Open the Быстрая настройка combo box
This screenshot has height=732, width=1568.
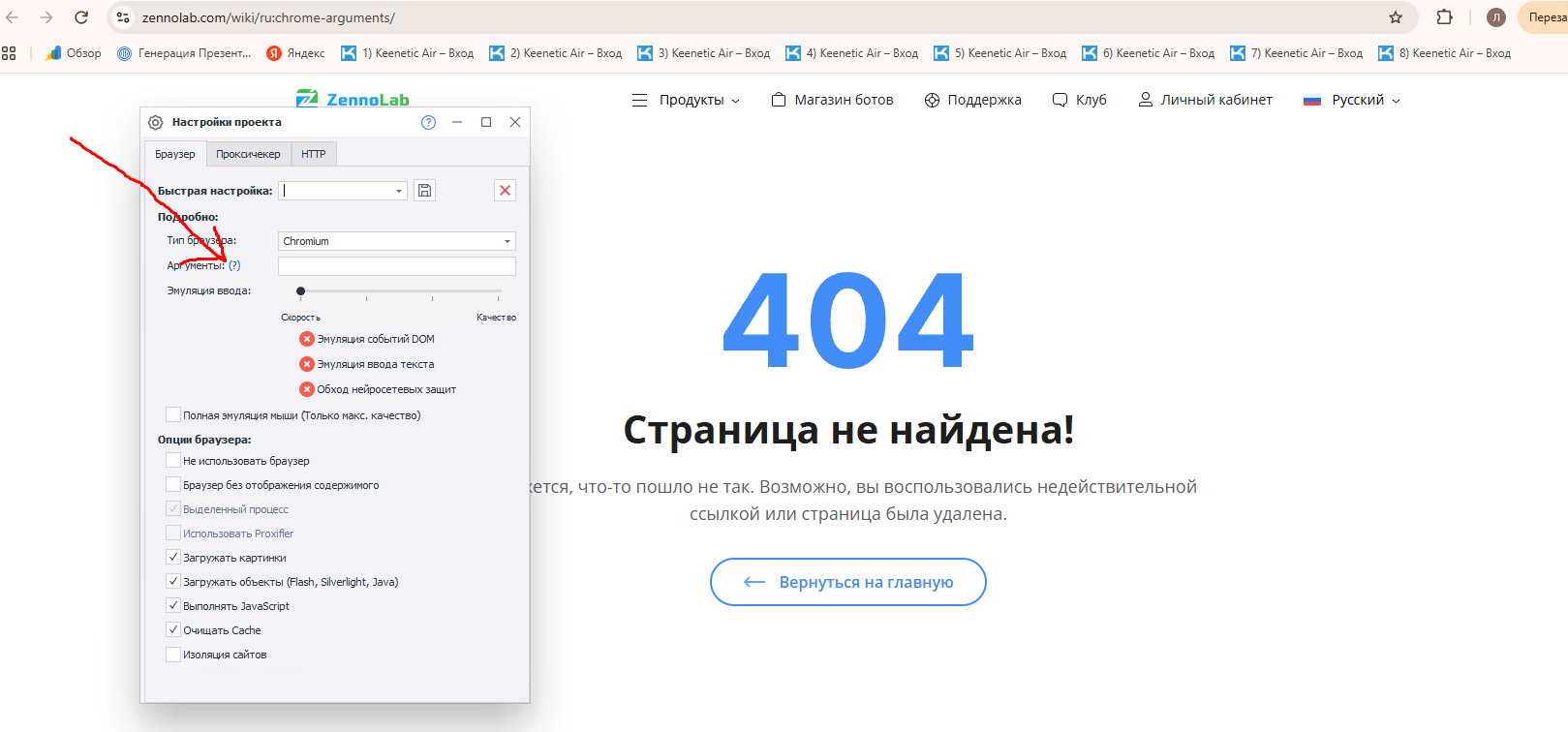[x=343, y=191]
